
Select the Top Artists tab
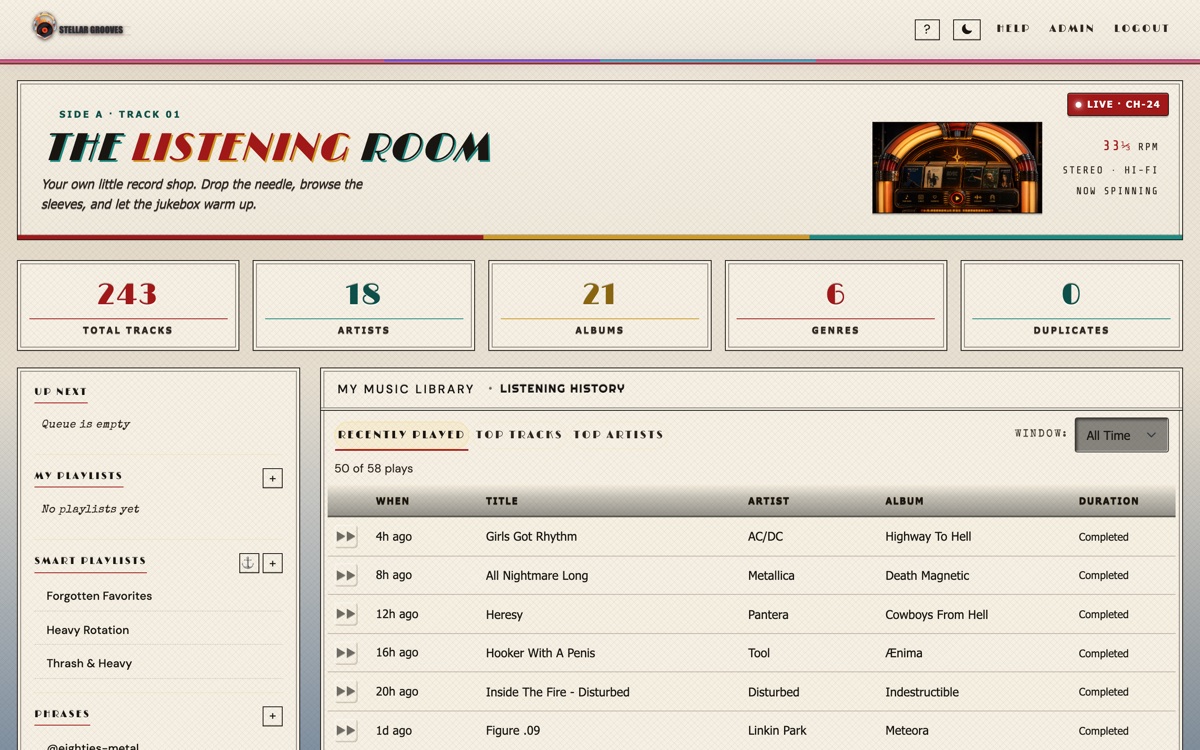(x=618, y=435)
